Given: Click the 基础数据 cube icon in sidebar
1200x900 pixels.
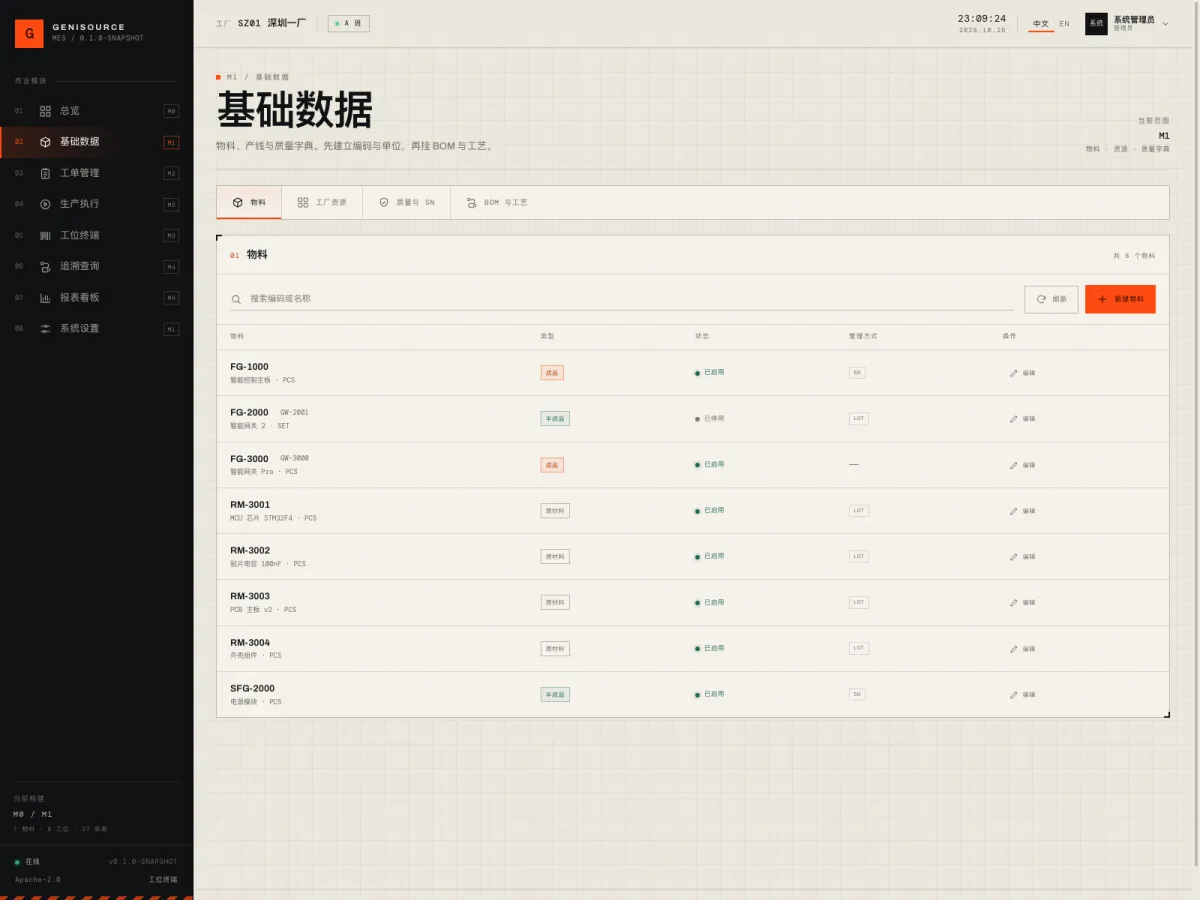Looking at the screenshot, I should [45, 142].
